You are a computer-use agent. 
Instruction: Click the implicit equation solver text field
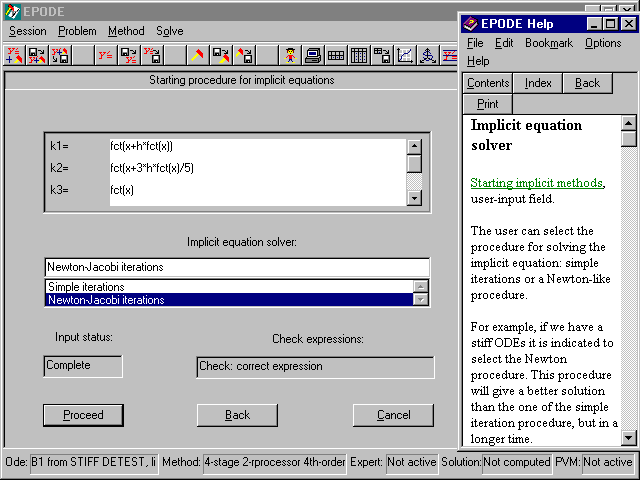(237, 267)
